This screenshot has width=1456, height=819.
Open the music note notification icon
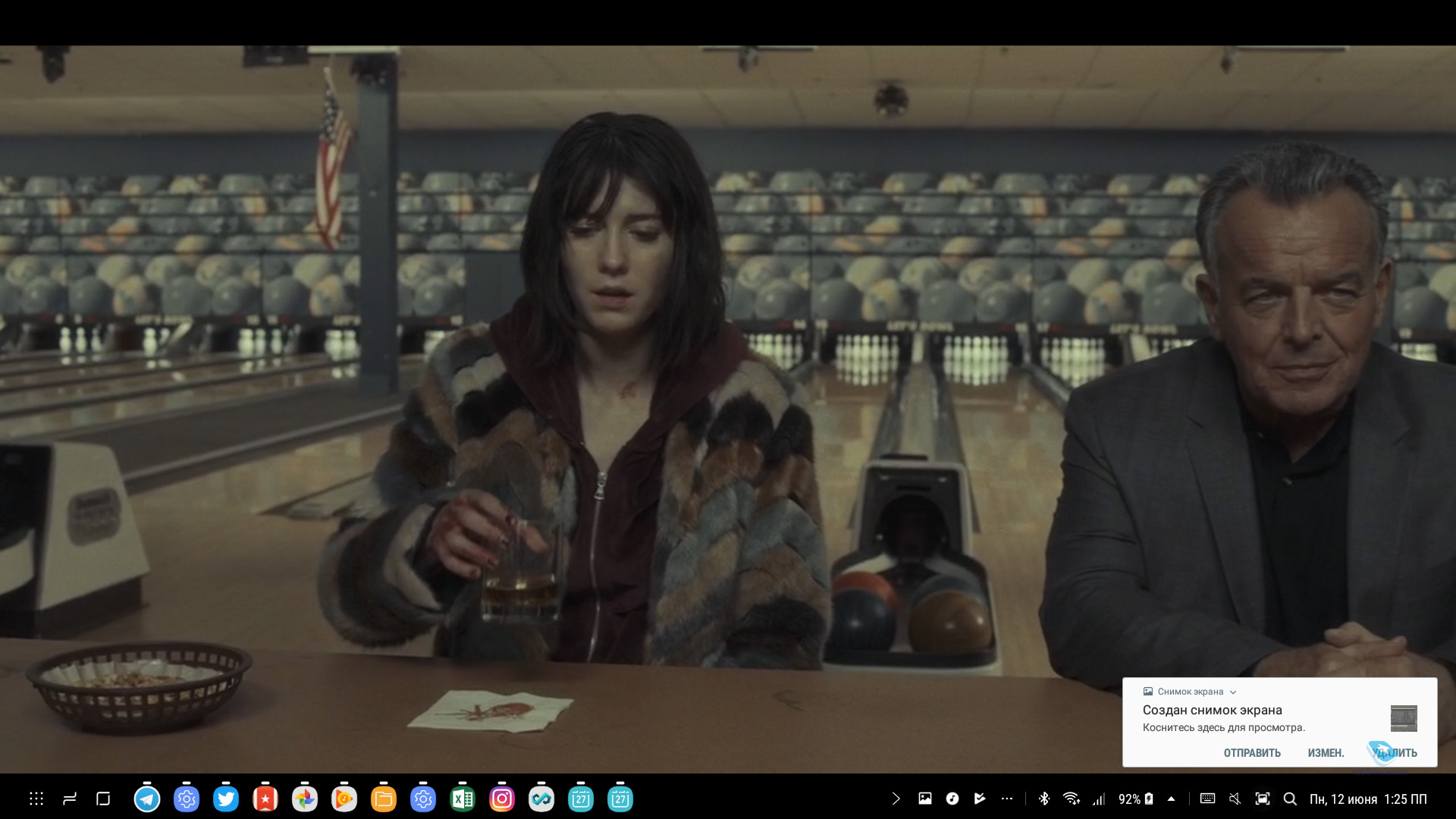[x=952, y=799]
